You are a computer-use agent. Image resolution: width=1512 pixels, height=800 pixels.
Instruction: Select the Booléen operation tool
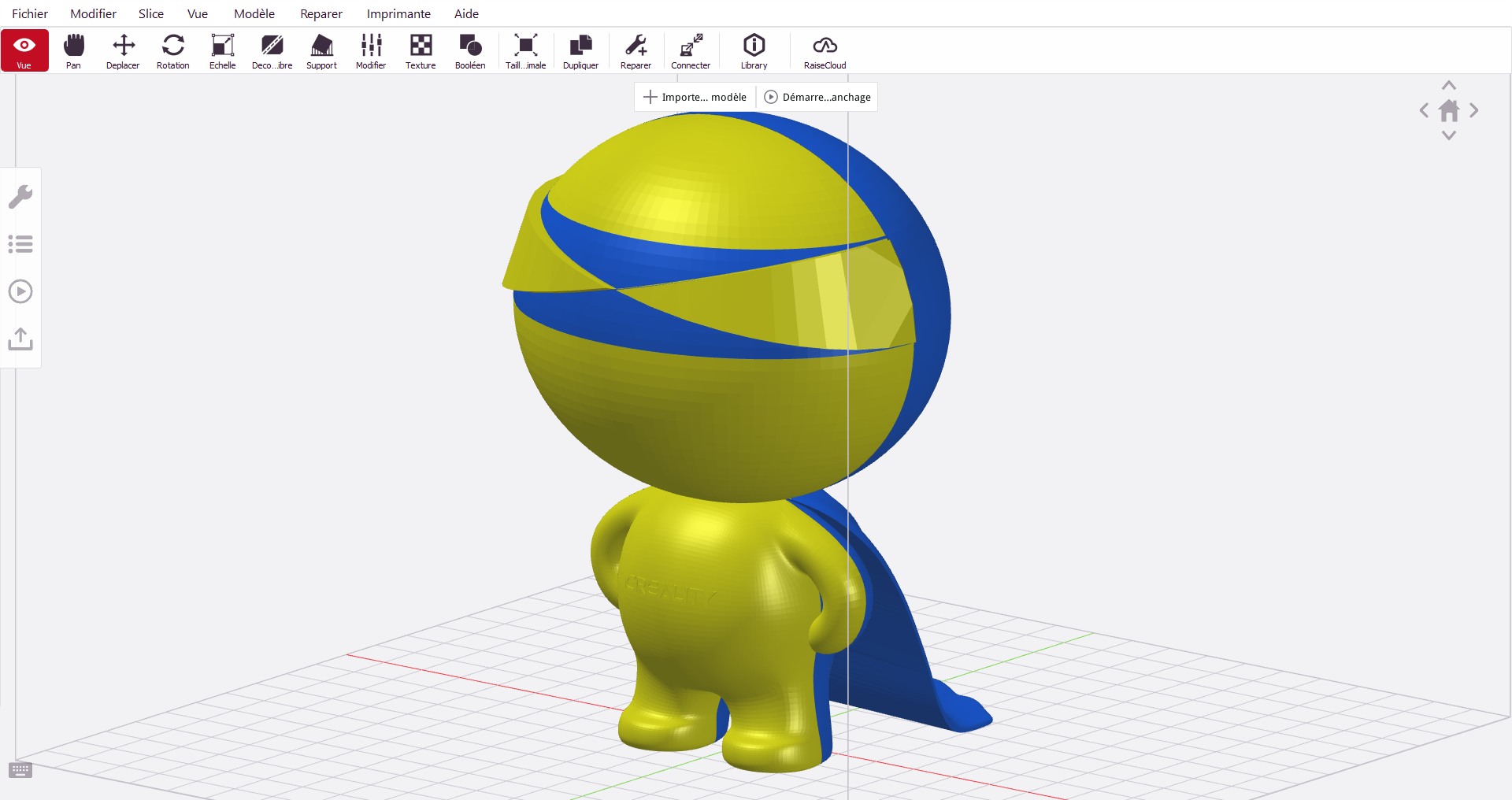(470, 51)
